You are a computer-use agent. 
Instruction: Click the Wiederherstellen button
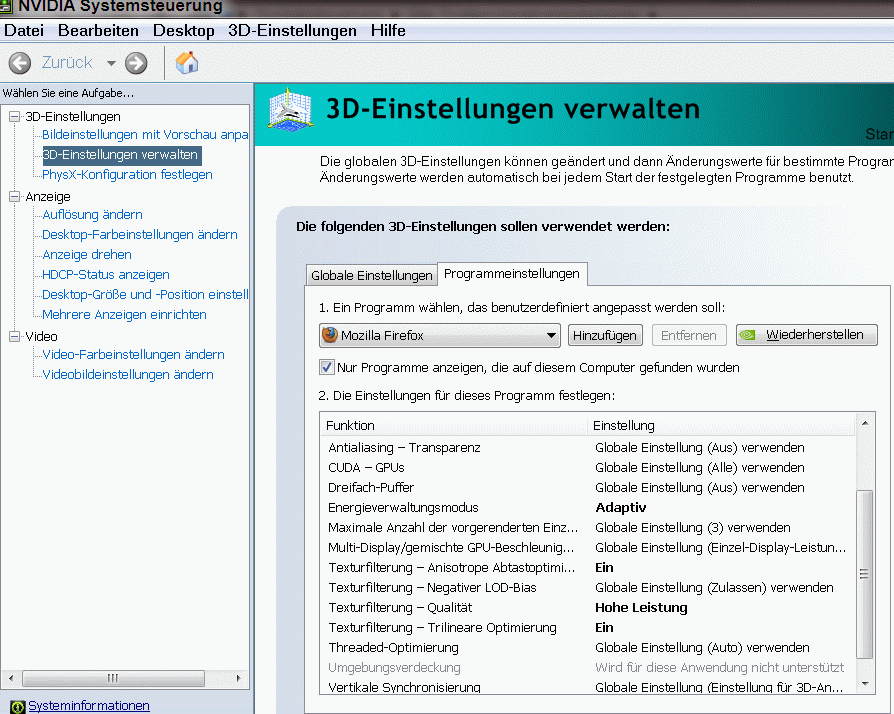[806, 335]
